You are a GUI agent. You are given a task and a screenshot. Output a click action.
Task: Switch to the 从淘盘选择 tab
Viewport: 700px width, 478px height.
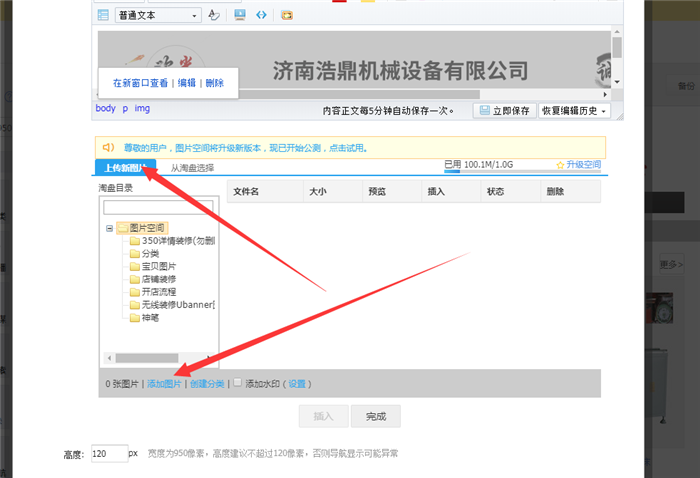[192, 168]
